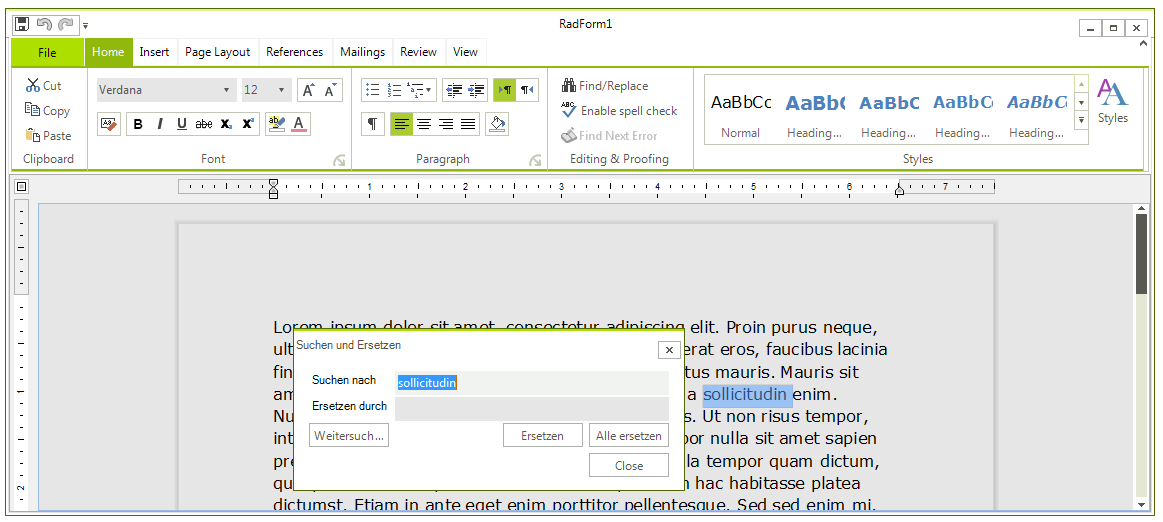Open Font dialog launcher in Font group
This screenshot has height=522, width=1163.
pos(339,159)
